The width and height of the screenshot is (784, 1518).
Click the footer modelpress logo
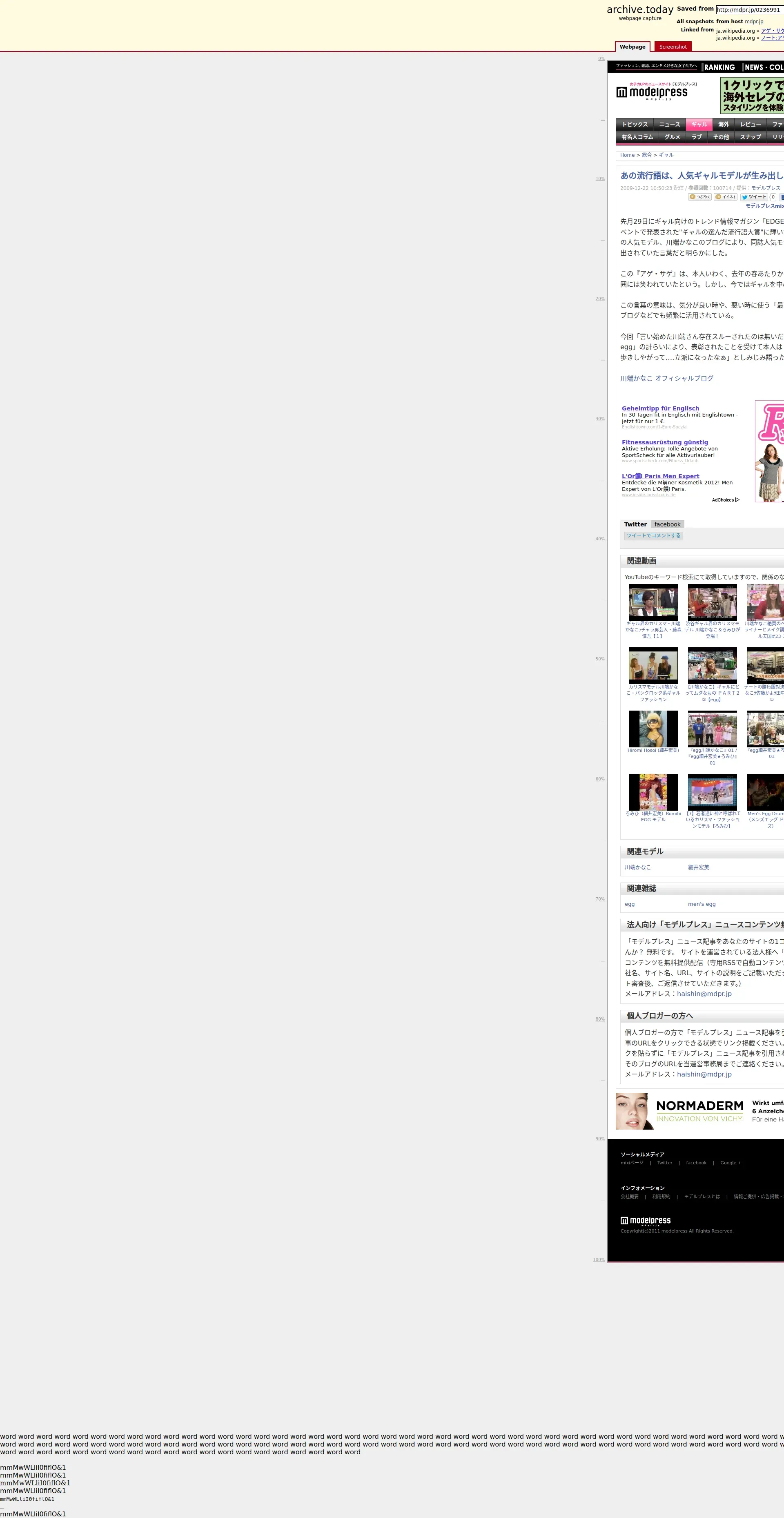646,1220
